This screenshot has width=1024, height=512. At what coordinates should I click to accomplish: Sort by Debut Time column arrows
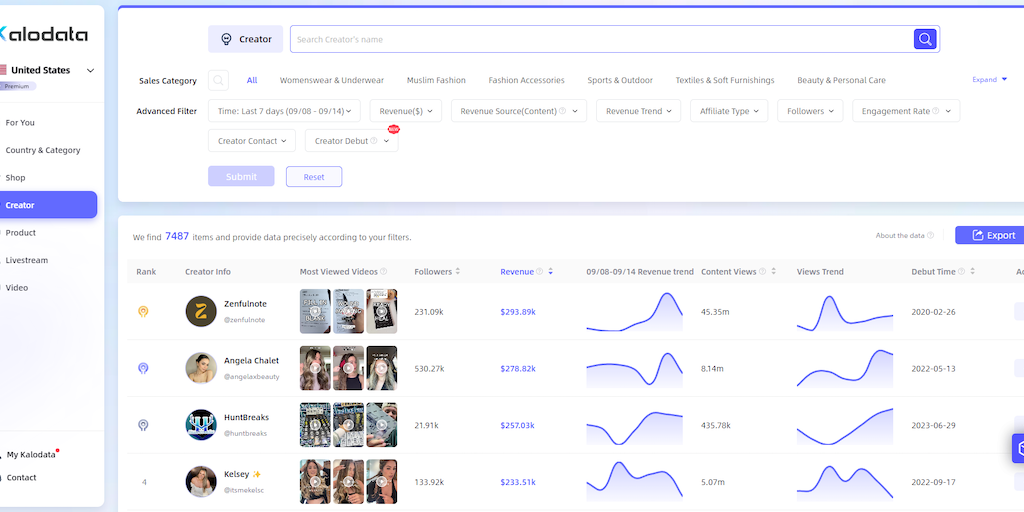[973, 272]
